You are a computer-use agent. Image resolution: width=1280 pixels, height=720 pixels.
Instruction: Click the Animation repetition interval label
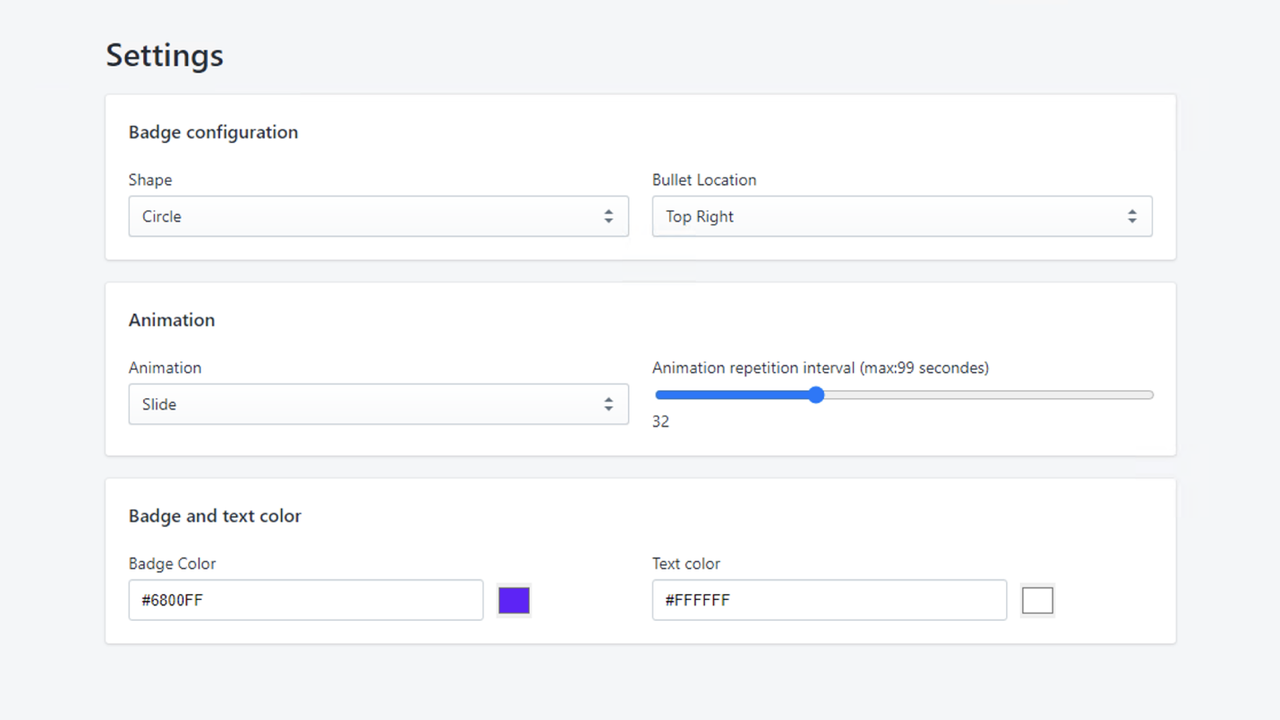coord(820,368)
